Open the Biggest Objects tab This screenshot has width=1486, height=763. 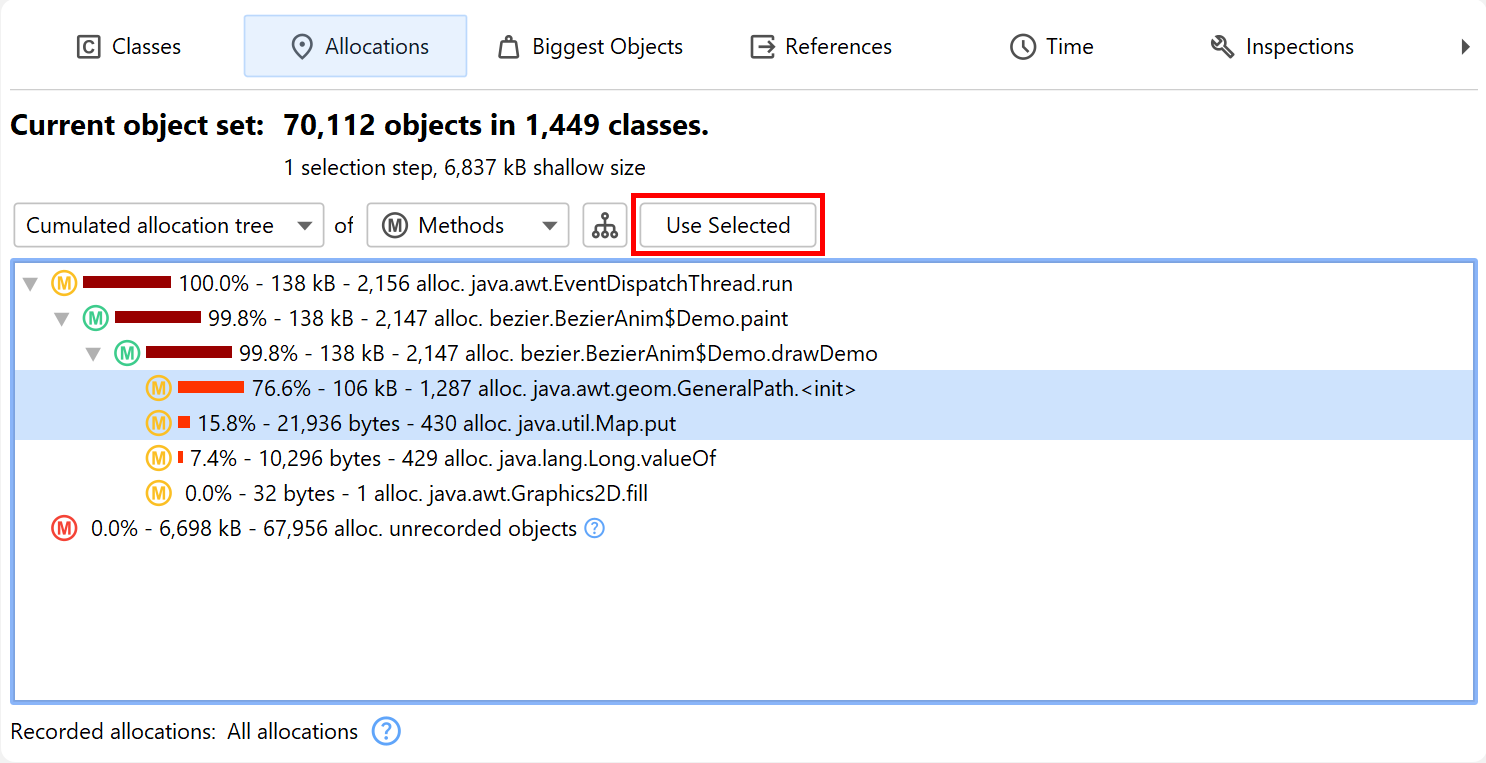pyautogui.click(x=590, y=47)
